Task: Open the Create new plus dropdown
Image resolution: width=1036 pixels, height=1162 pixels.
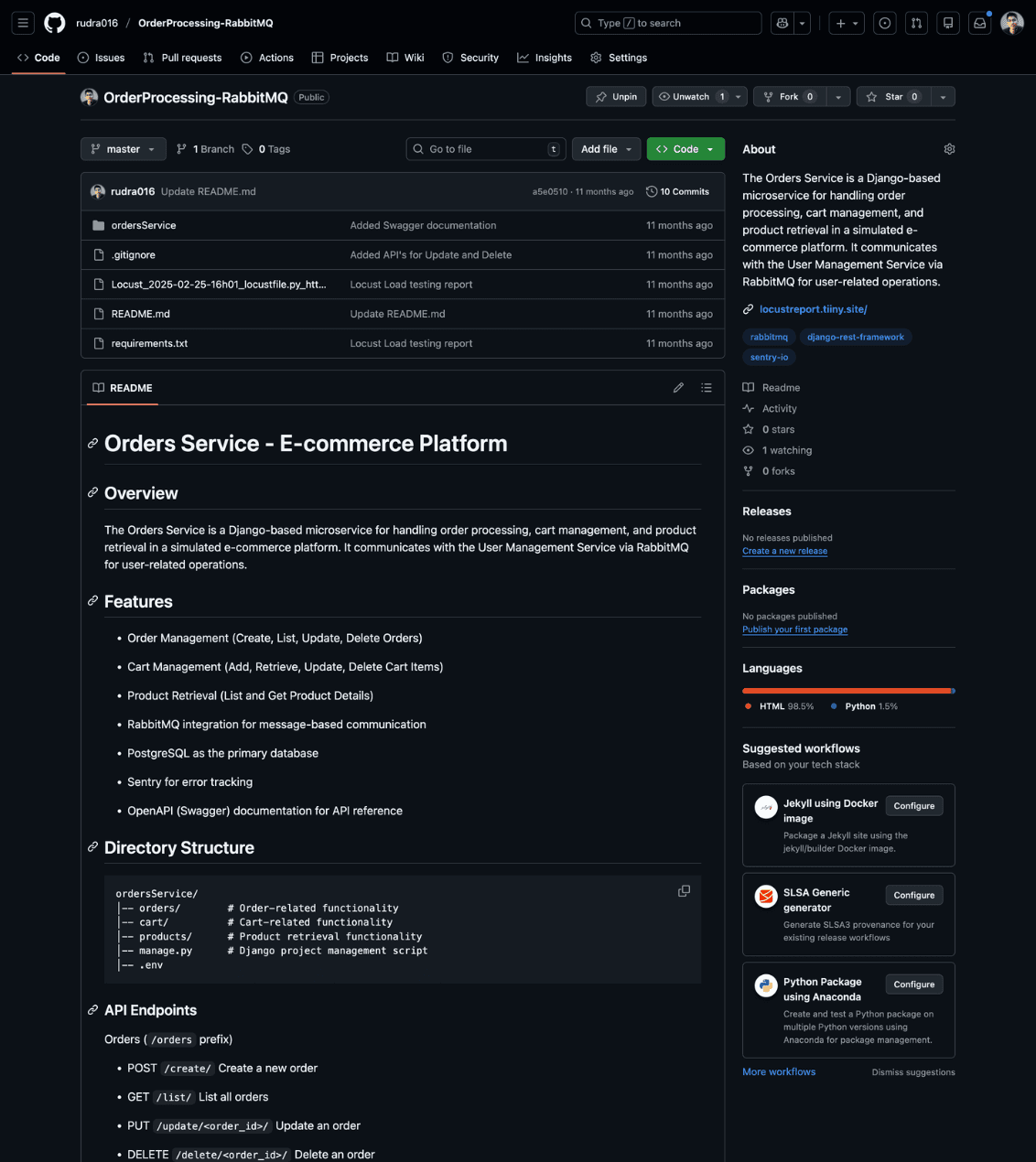Action: [x=847, y=23]
